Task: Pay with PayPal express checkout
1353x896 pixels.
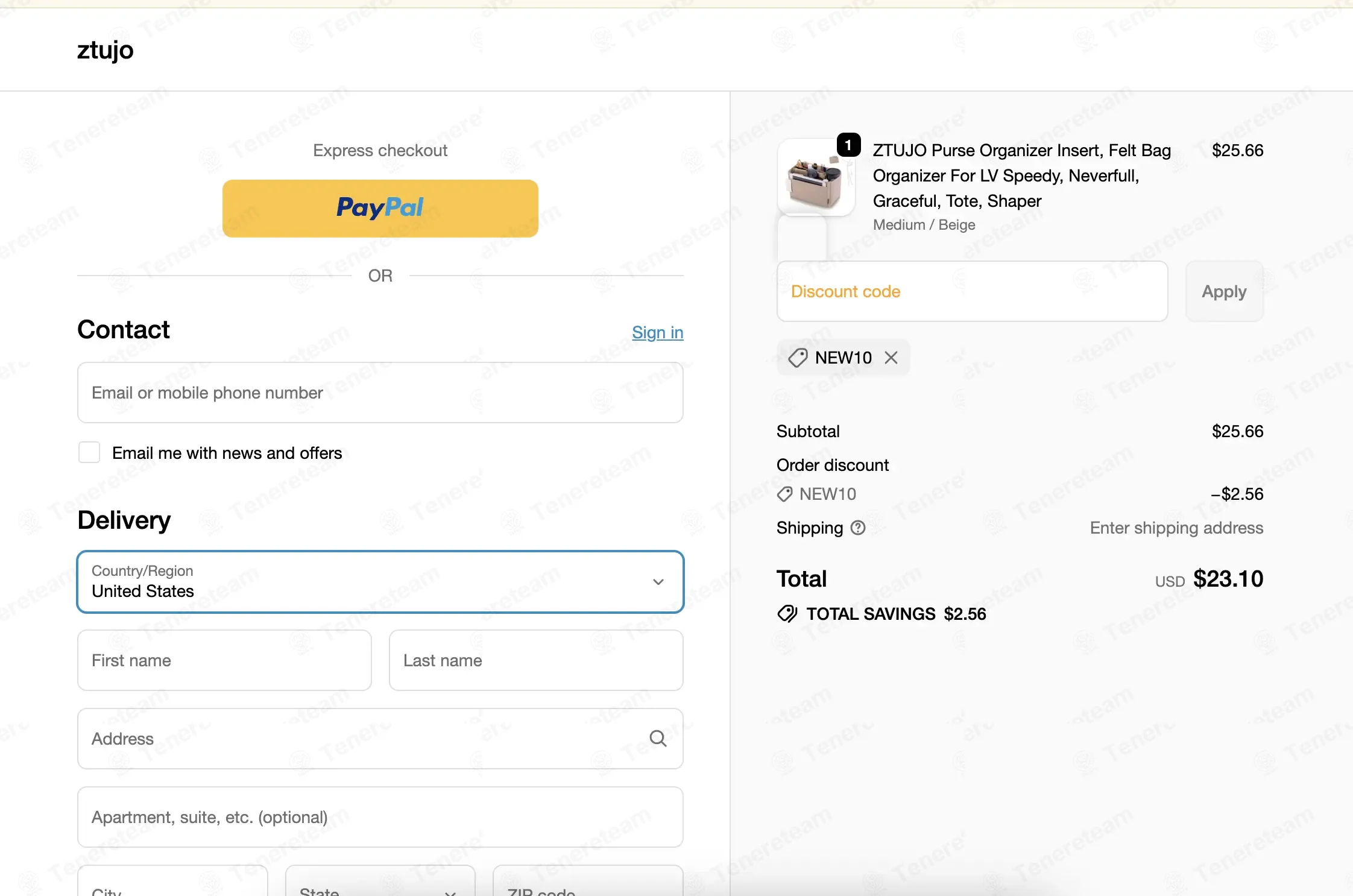Action: click(380, 208)
